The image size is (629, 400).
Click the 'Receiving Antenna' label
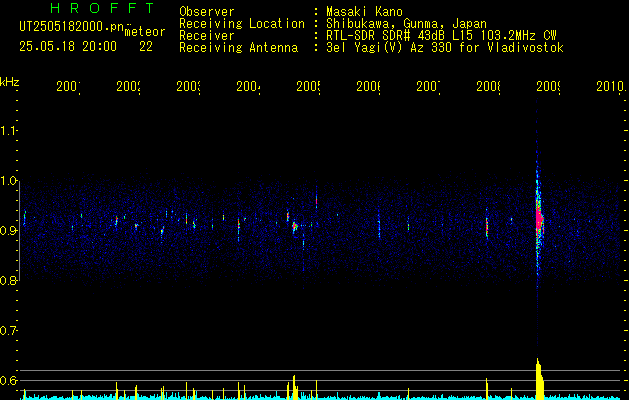(x=239, y=48)
